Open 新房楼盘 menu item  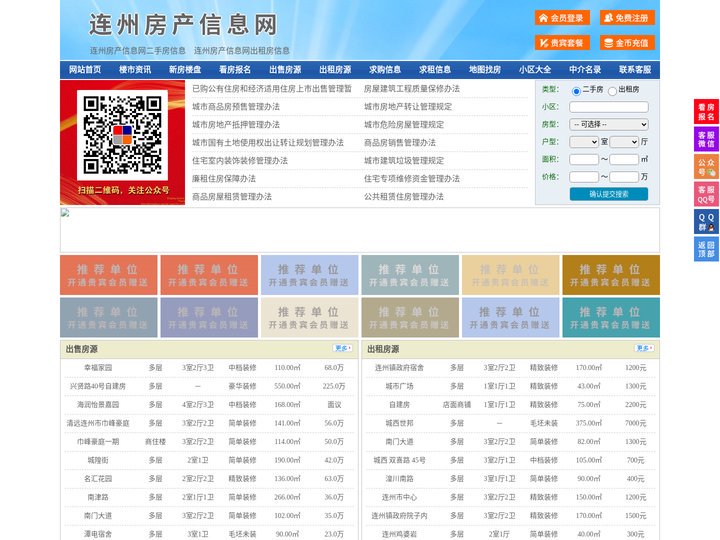tap(185, 69)
